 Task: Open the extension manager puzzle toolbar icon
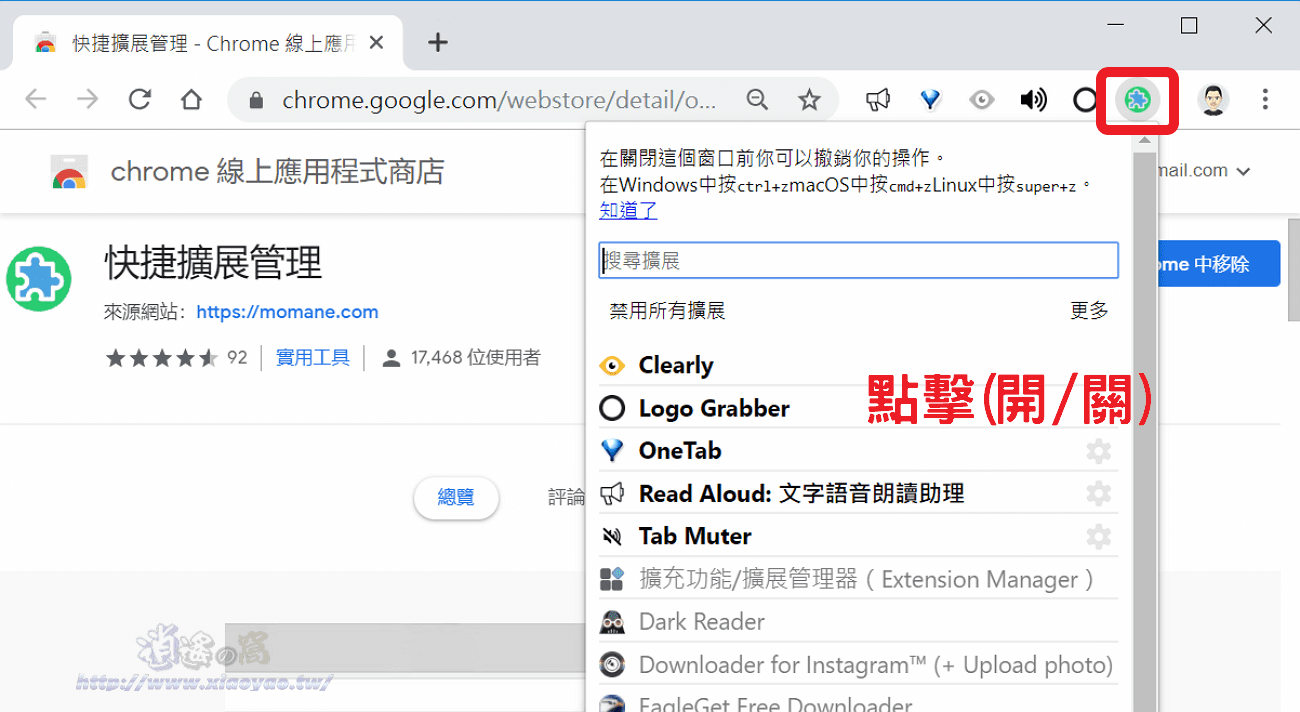[x=1137, y=99]
